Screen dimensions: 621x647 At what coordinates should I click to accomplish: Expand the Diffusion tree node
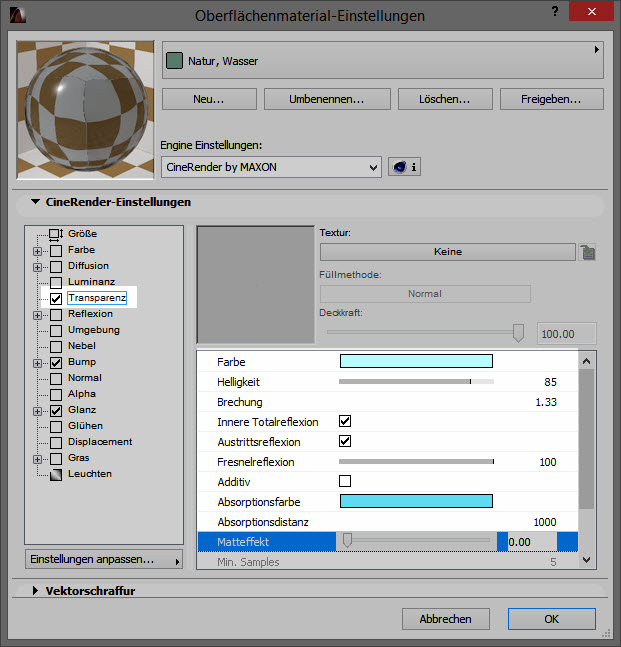click(x=37, y=267)
